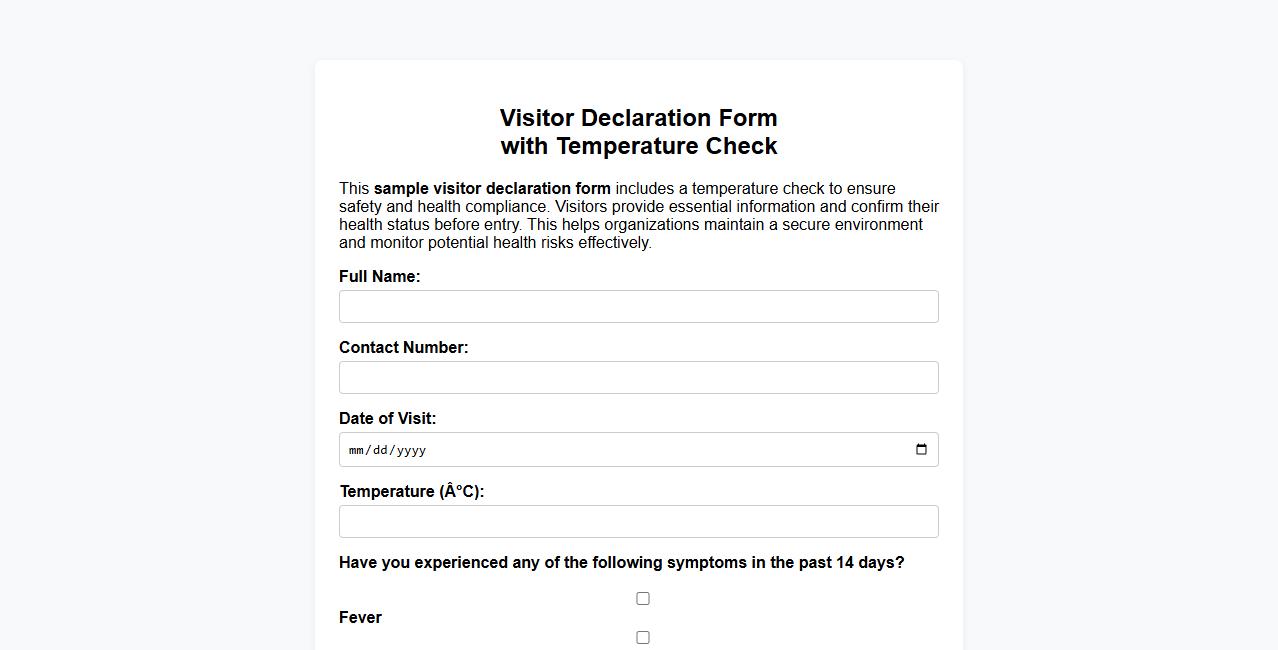Select the month segment of the date field
The height and width of the screenshot is (650, 1278).
(356, 449)
